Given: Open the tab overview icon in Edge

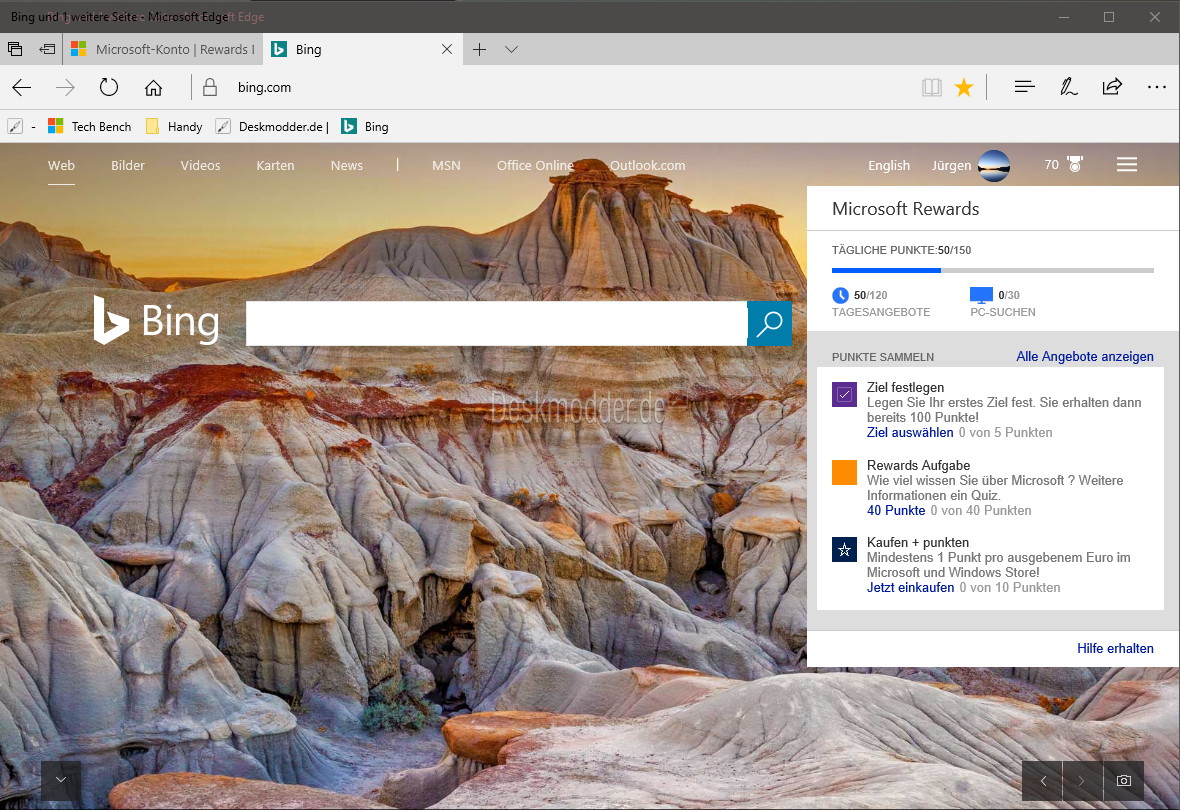Looking at the screenshot, I should coord(15,50).
